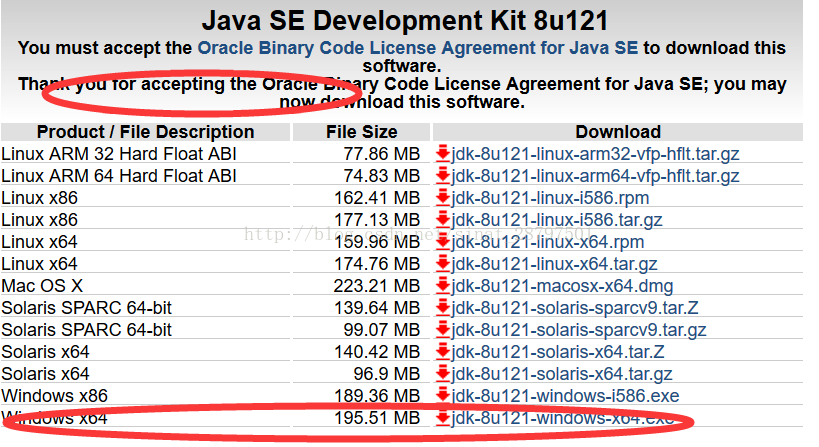Download jdk-8u121-solaris-x64.tar.Z link
Viewport: 819px width, 447px height.
coord(558,352)
